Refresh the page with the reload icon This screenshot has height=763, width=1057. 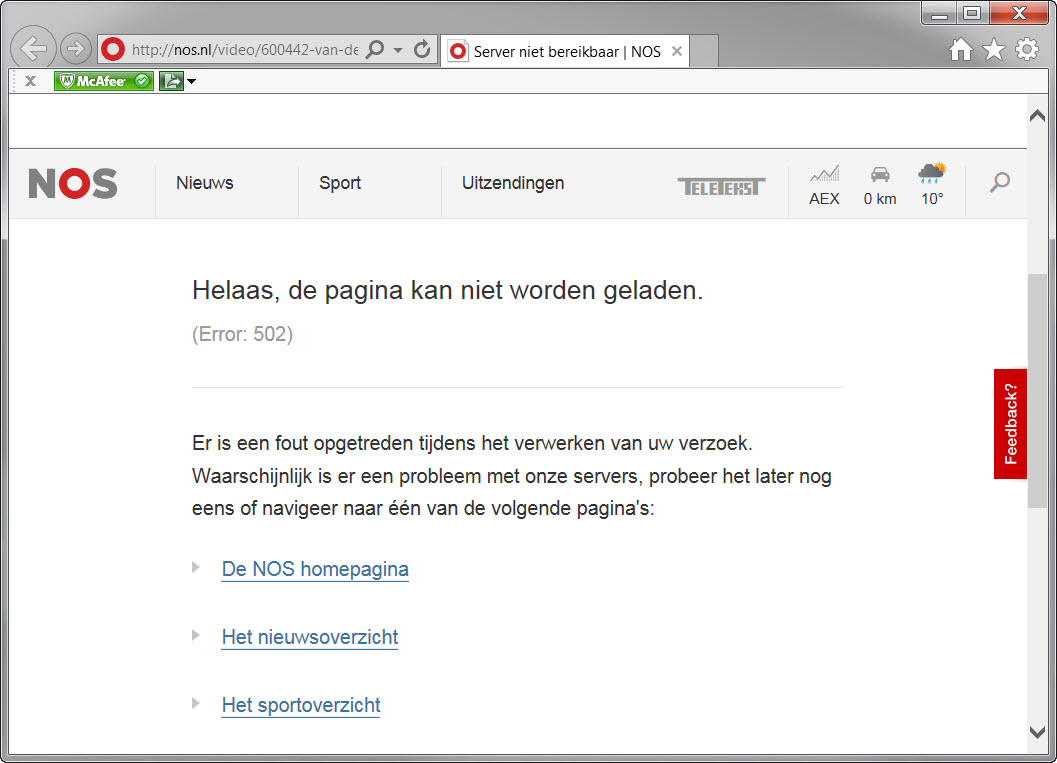click(422, 49)
